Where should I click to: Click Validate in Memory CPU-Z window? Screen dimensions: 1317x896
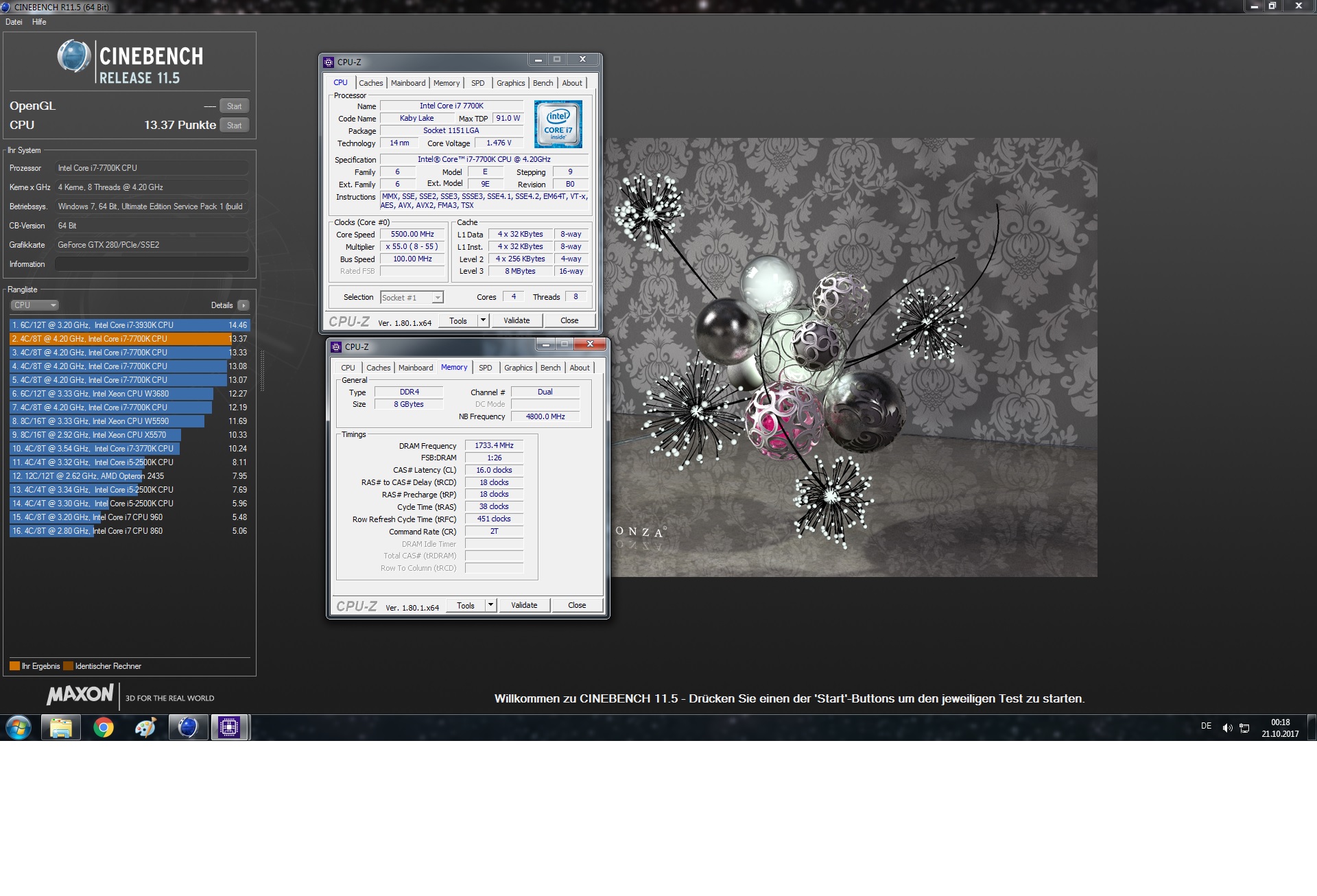pos(524,605)
